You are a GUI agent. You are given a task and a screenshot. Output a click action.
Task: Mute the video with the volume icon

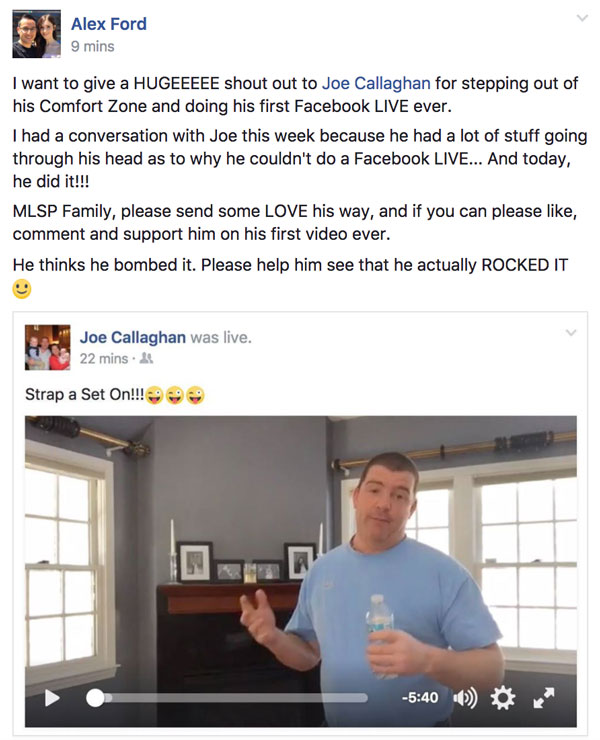click(x=465, y=698)
